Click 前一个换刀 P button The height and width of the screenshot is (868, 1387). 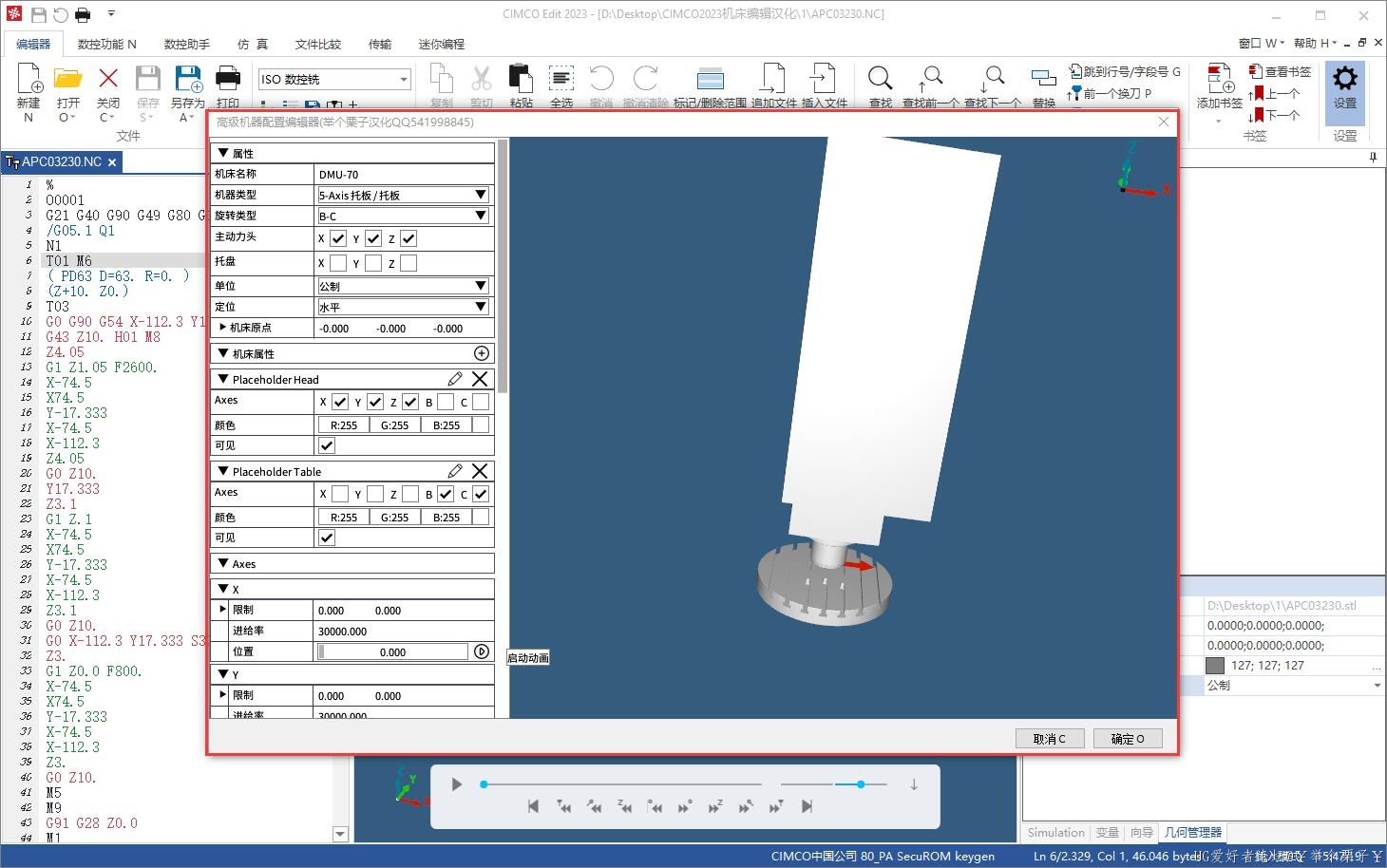[x=1109, y=93]
